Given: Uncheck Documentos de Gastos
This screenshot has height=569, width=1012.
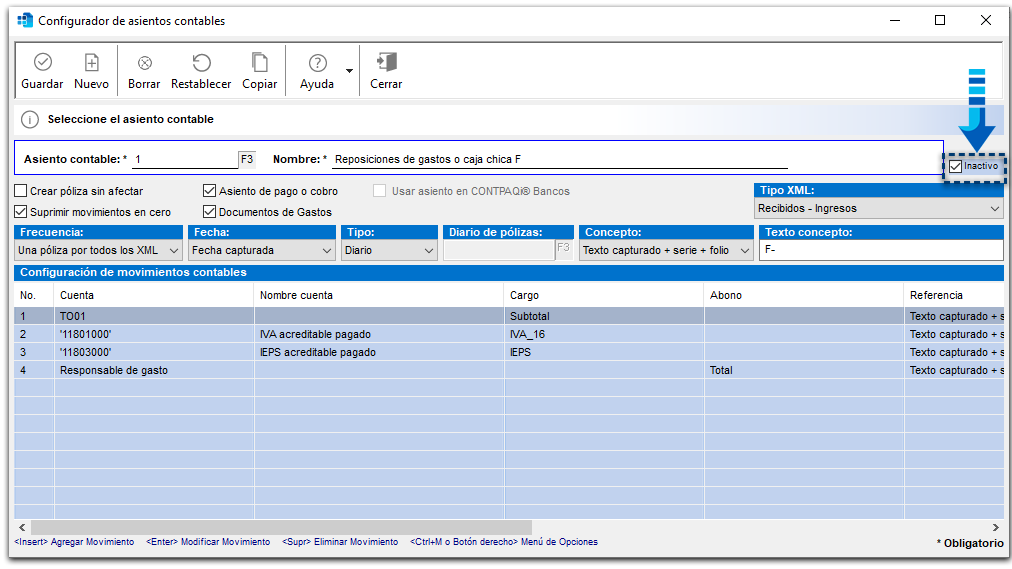Looking at the screenshot, I should tap(209, 212).
